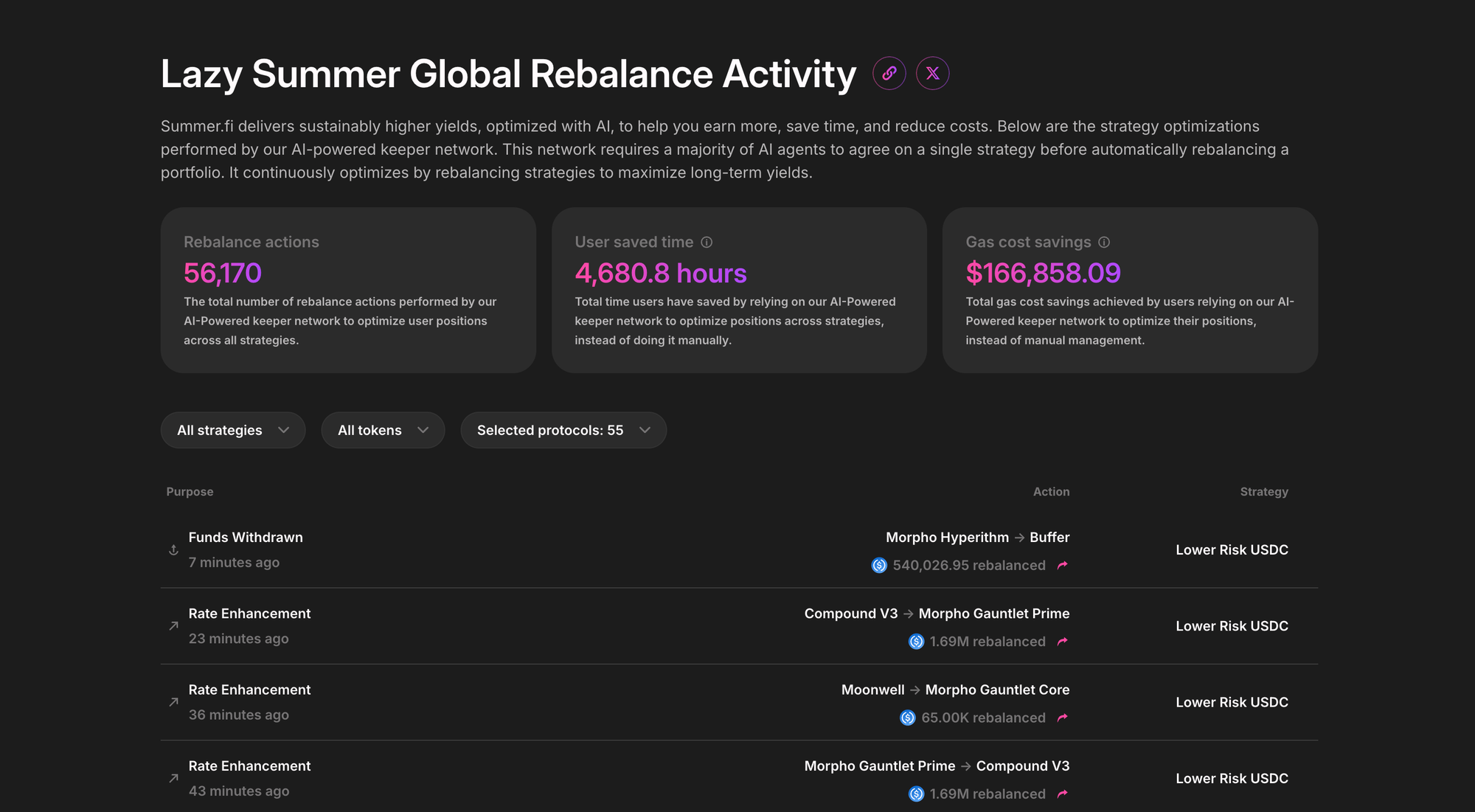Select the Rate Enhancement row from 43 minutes ago
Image resolution: width=1475 pixels, height=812 pixels.
249,767
